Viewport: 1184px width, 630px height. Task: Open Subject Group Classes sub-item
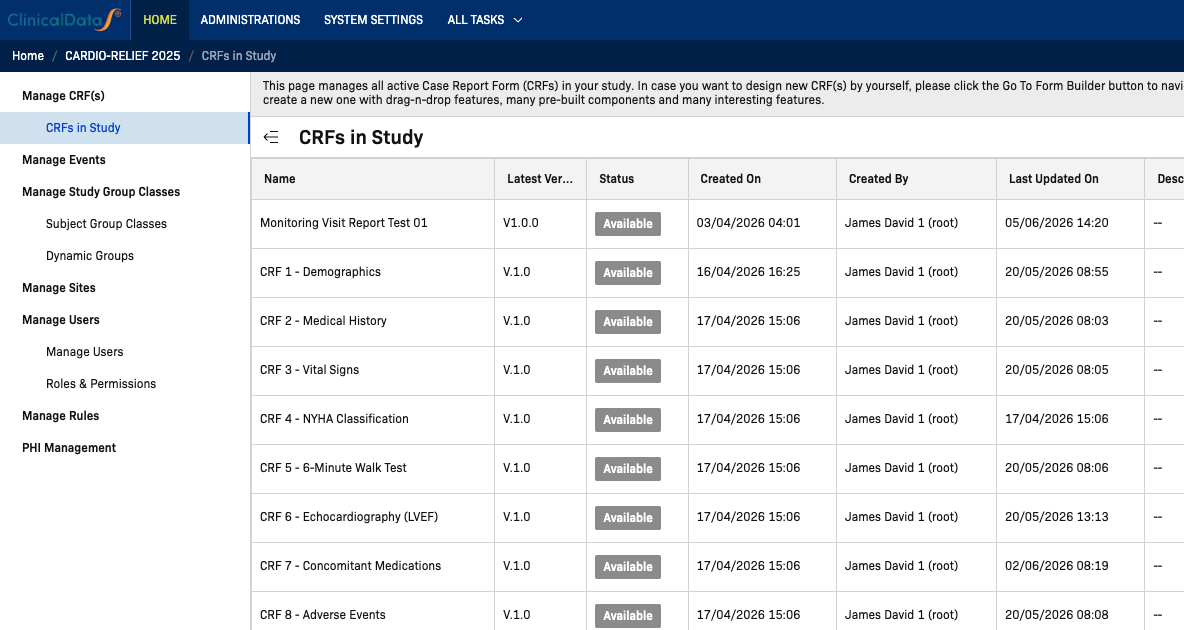(x=106, y=224)
